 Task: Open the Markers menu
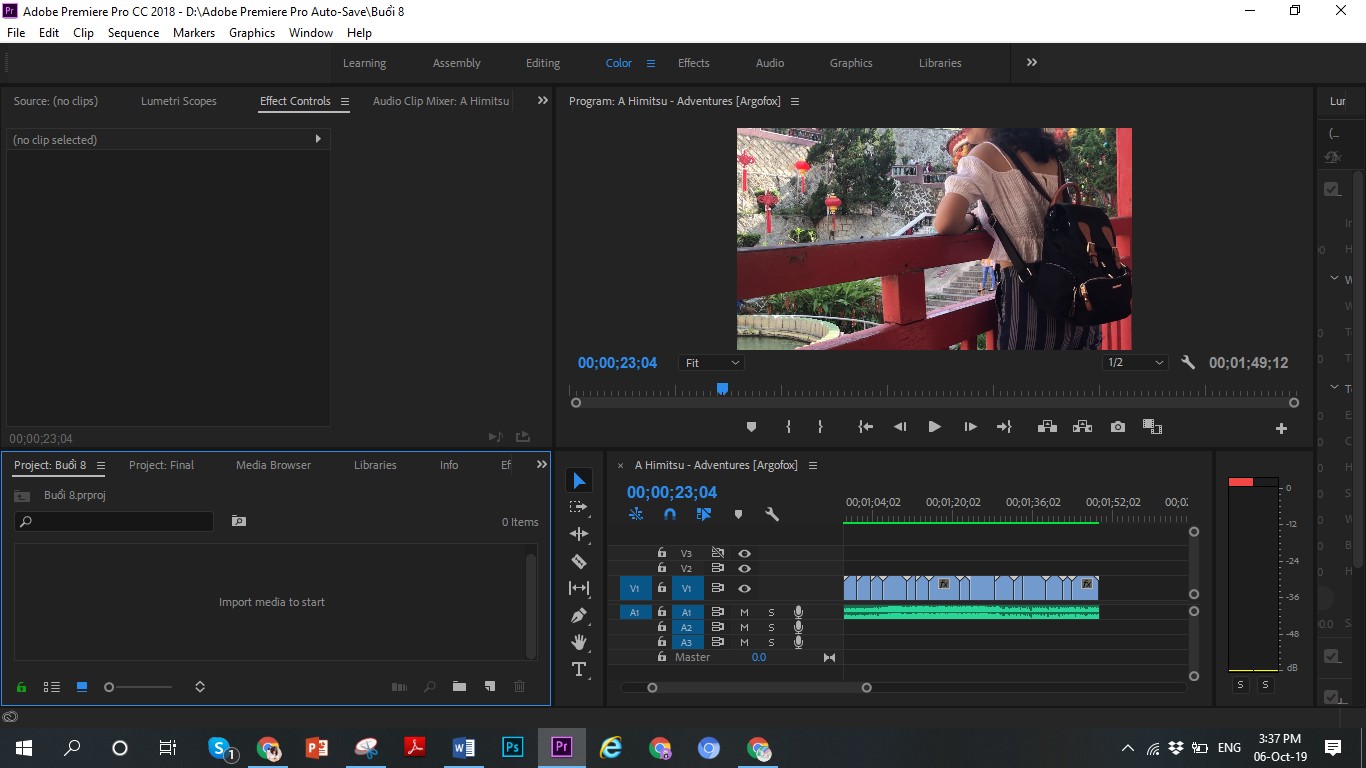coord(194,32)
